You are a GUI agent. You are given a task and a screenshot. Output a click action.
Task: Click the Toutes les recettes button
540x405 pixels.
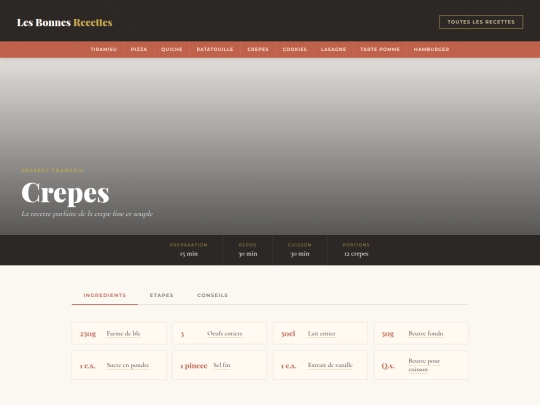point(481,22)
